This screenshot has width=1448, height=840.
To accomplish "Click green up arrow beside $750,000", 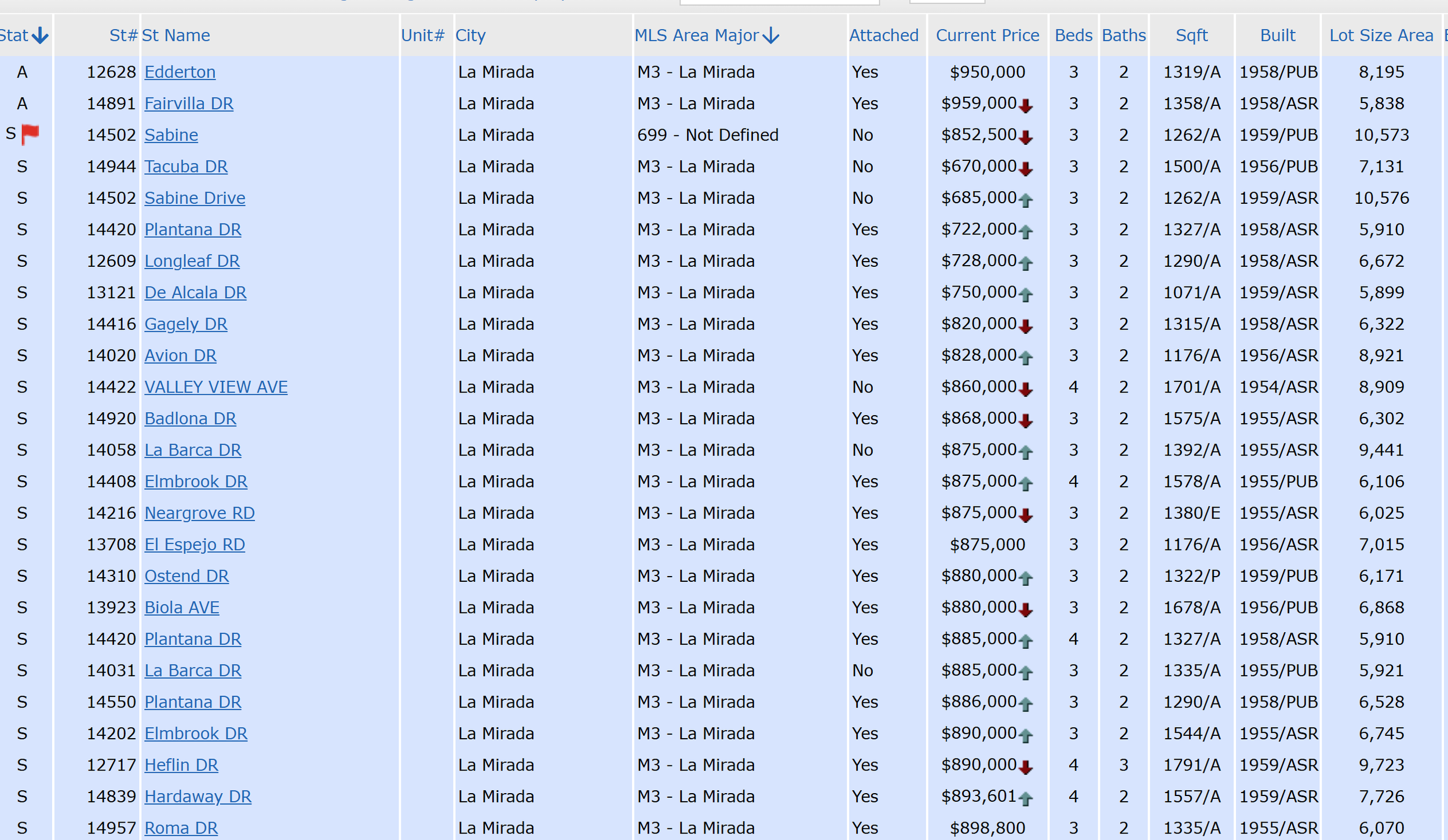I will tap(1026, 295).
